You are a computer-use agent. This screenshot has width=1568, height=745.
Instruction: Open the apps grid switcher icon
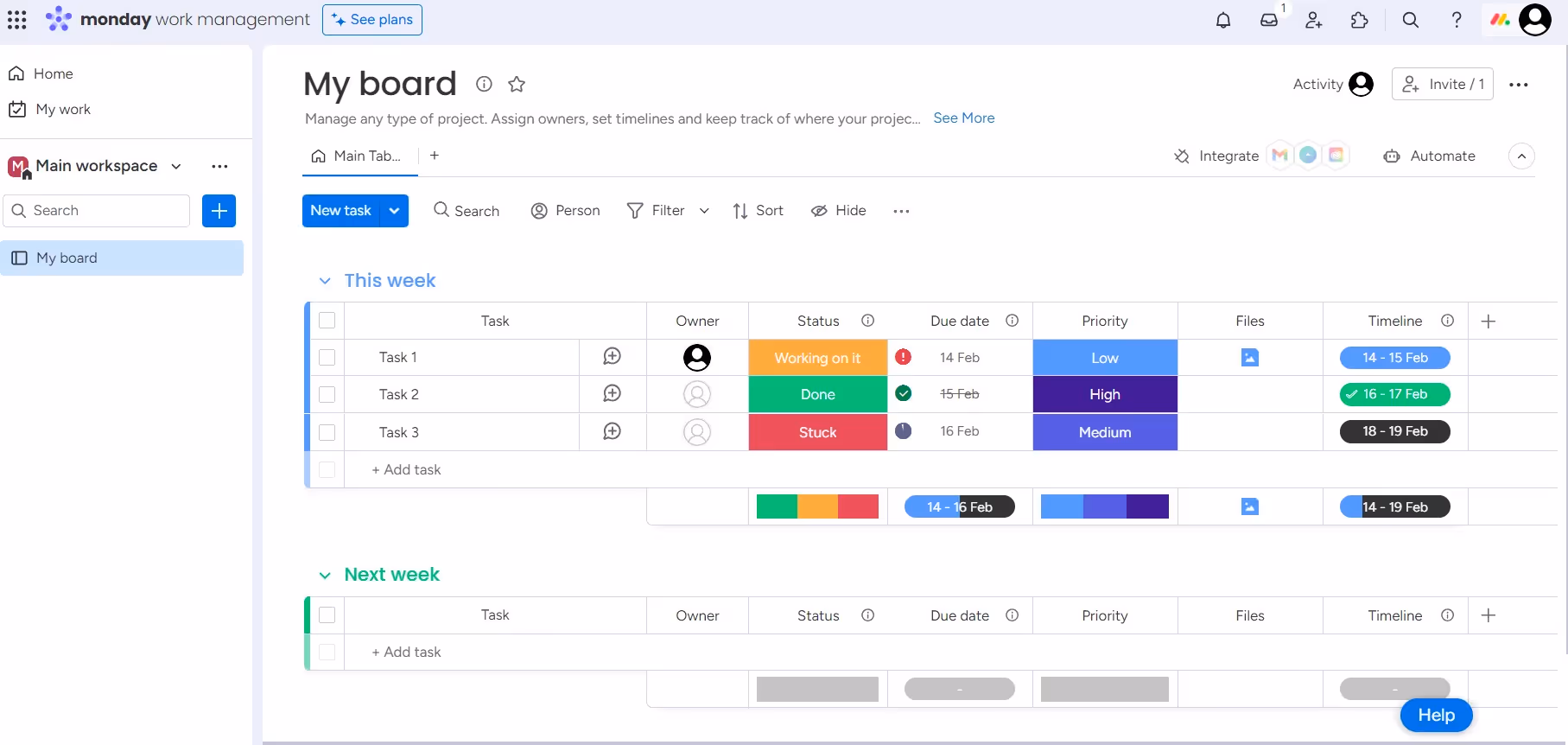pos(17,19)
